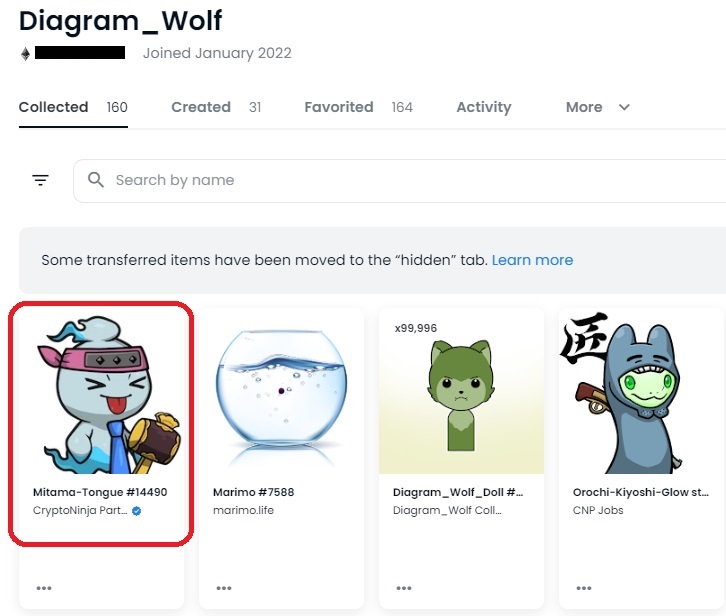
Task: Click the Diagram_Wolf_Doll #... title
Action: click(x=458, y=492)
